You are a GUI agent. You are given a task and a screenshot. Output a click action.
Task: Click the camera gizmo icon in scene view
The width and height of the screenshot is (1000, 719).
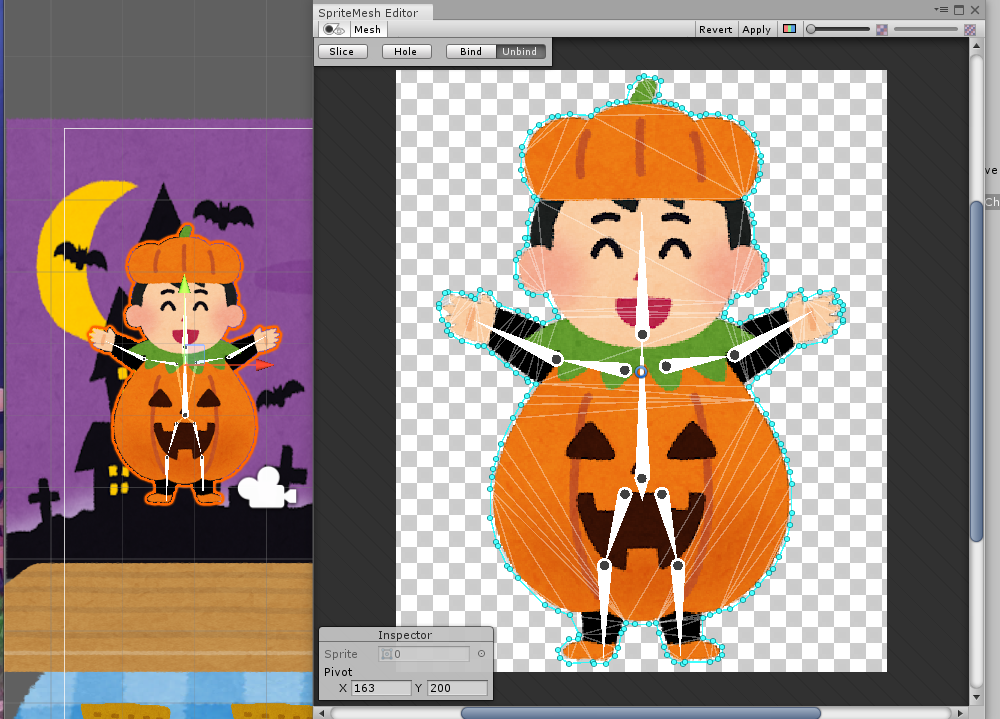(x=267, y=488)
